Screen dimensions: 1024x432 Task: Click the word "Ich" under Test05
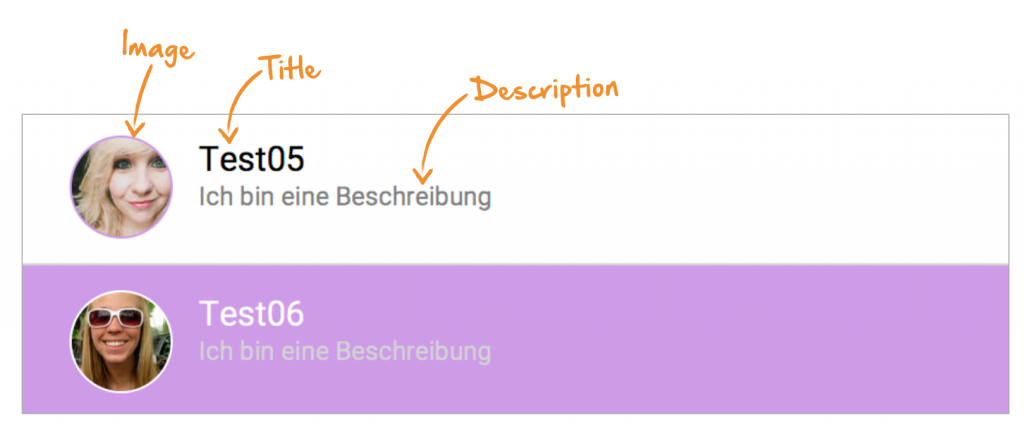(x=213, y=196)
